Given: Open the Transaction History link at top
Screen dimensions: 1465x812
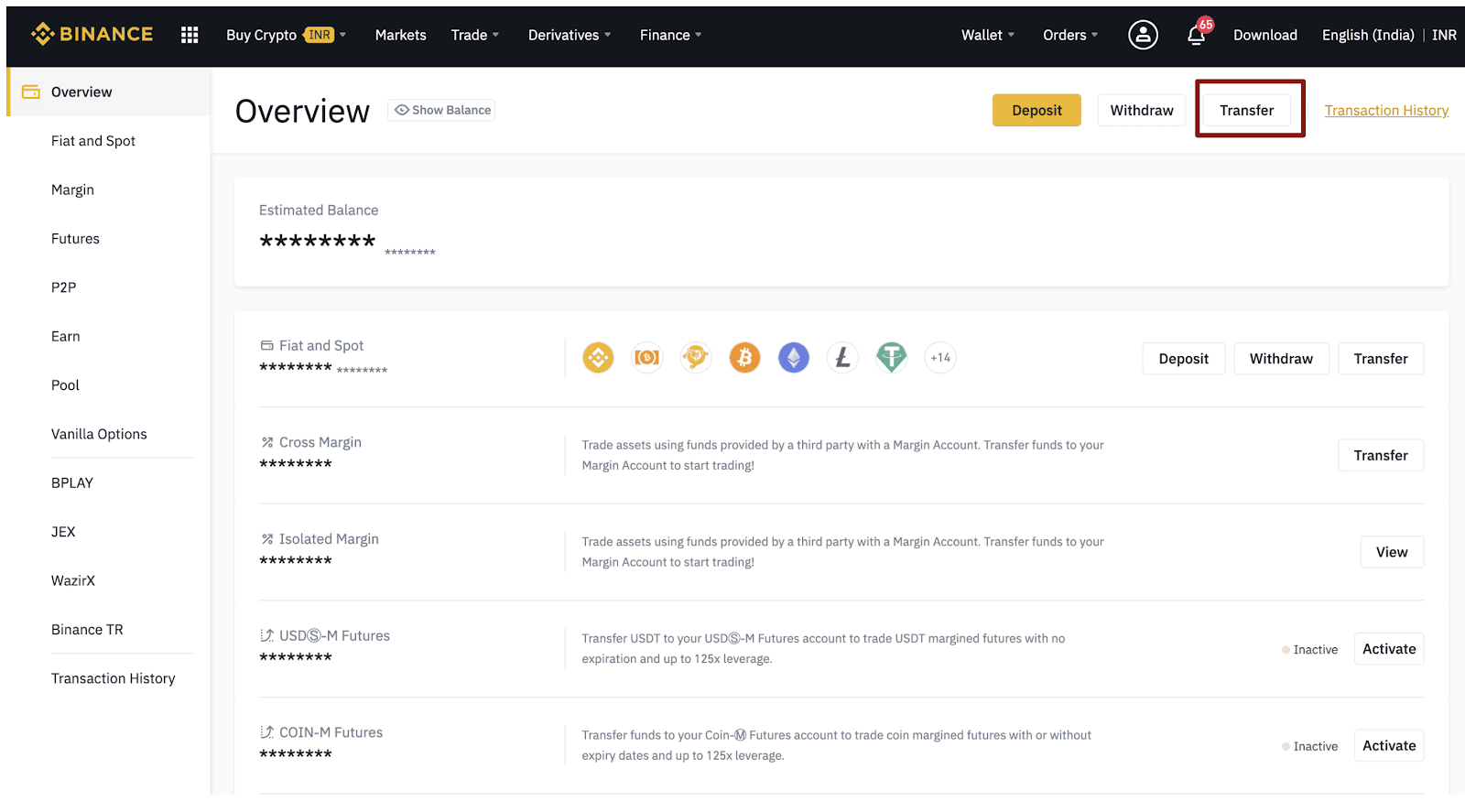Looking at the screenshot, I should (1386, 111).
